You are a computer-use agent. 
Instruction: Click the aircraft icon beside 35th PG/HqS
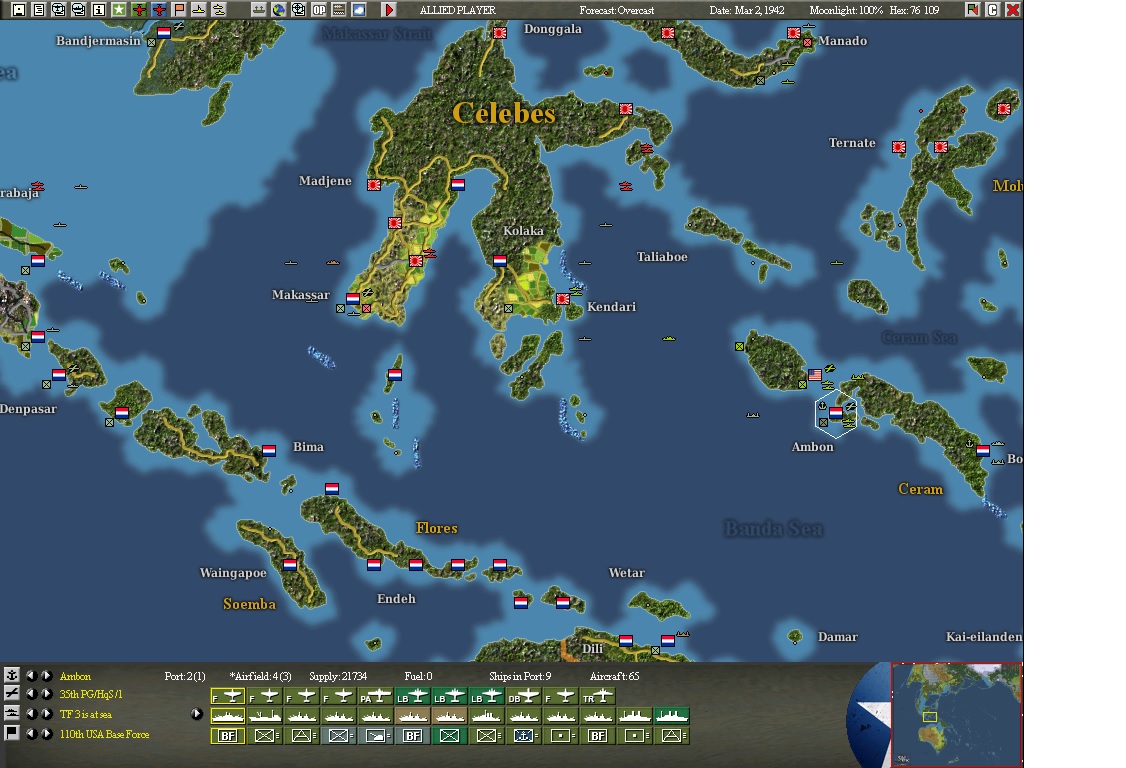click(x=11, y=693)
